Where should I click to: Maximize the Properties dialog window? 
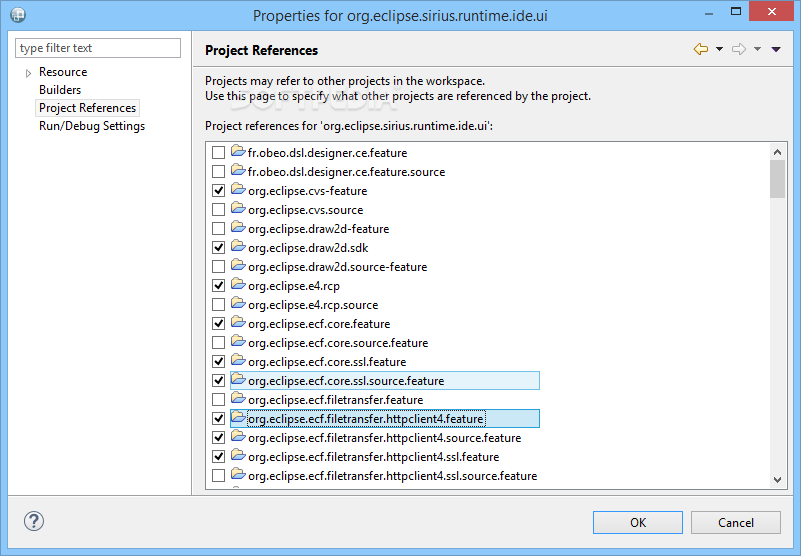(736, 11)
